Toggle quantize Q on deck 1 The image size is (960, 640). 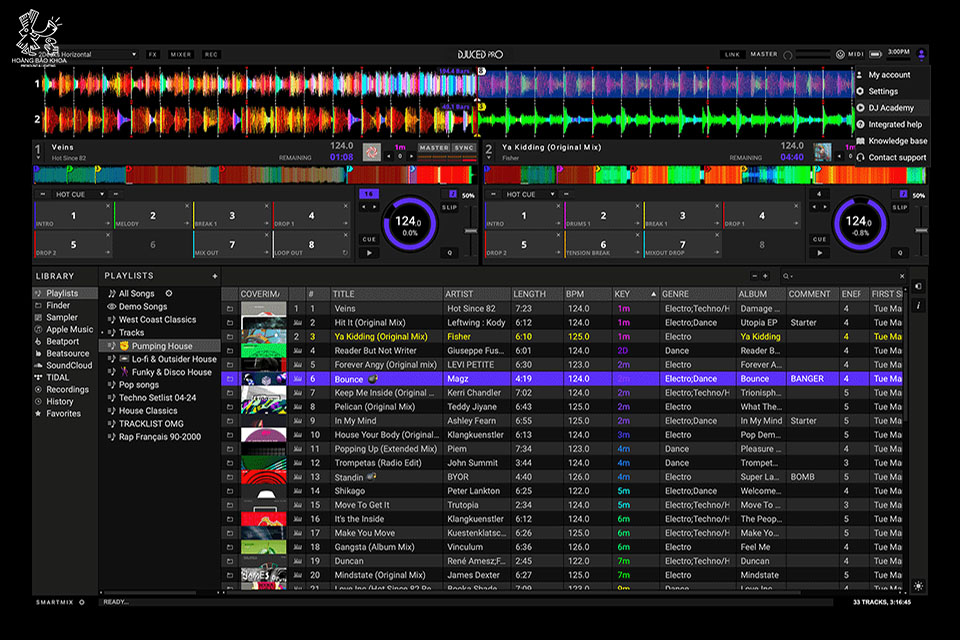click(x=449, y=253)
